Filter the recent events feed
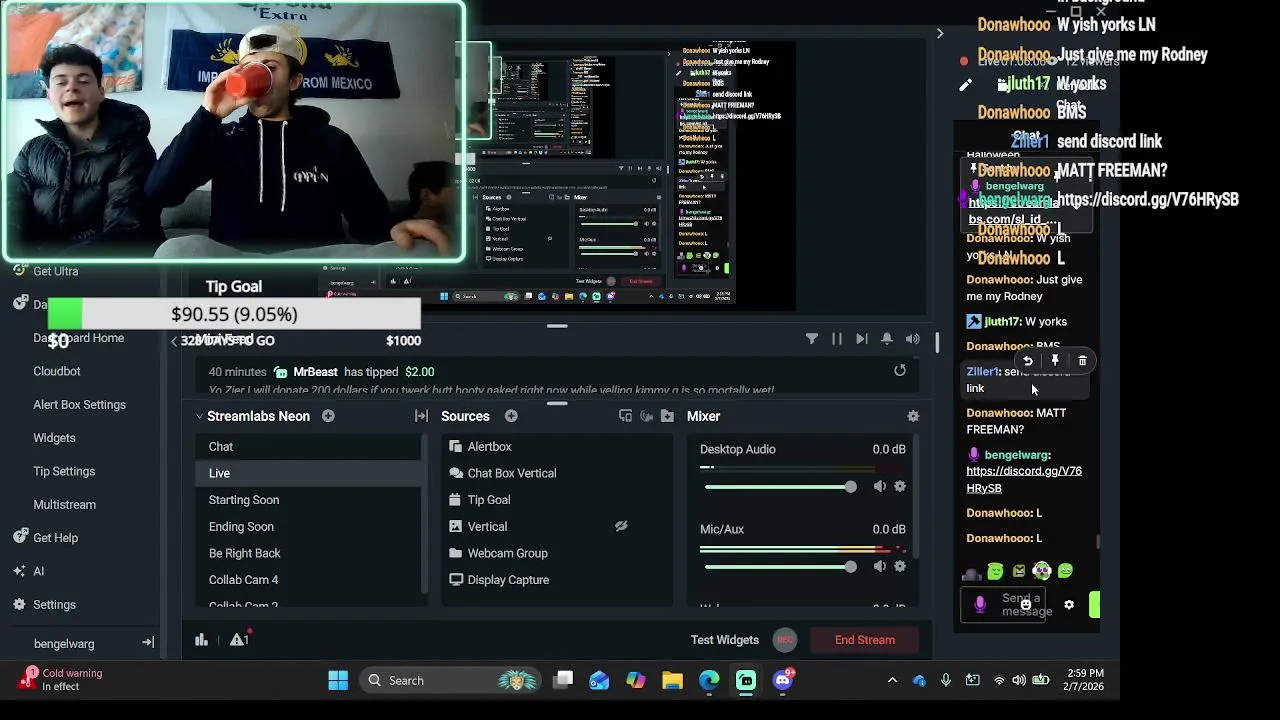This screenshot has width=1280, height=720. tap(812, 339)
